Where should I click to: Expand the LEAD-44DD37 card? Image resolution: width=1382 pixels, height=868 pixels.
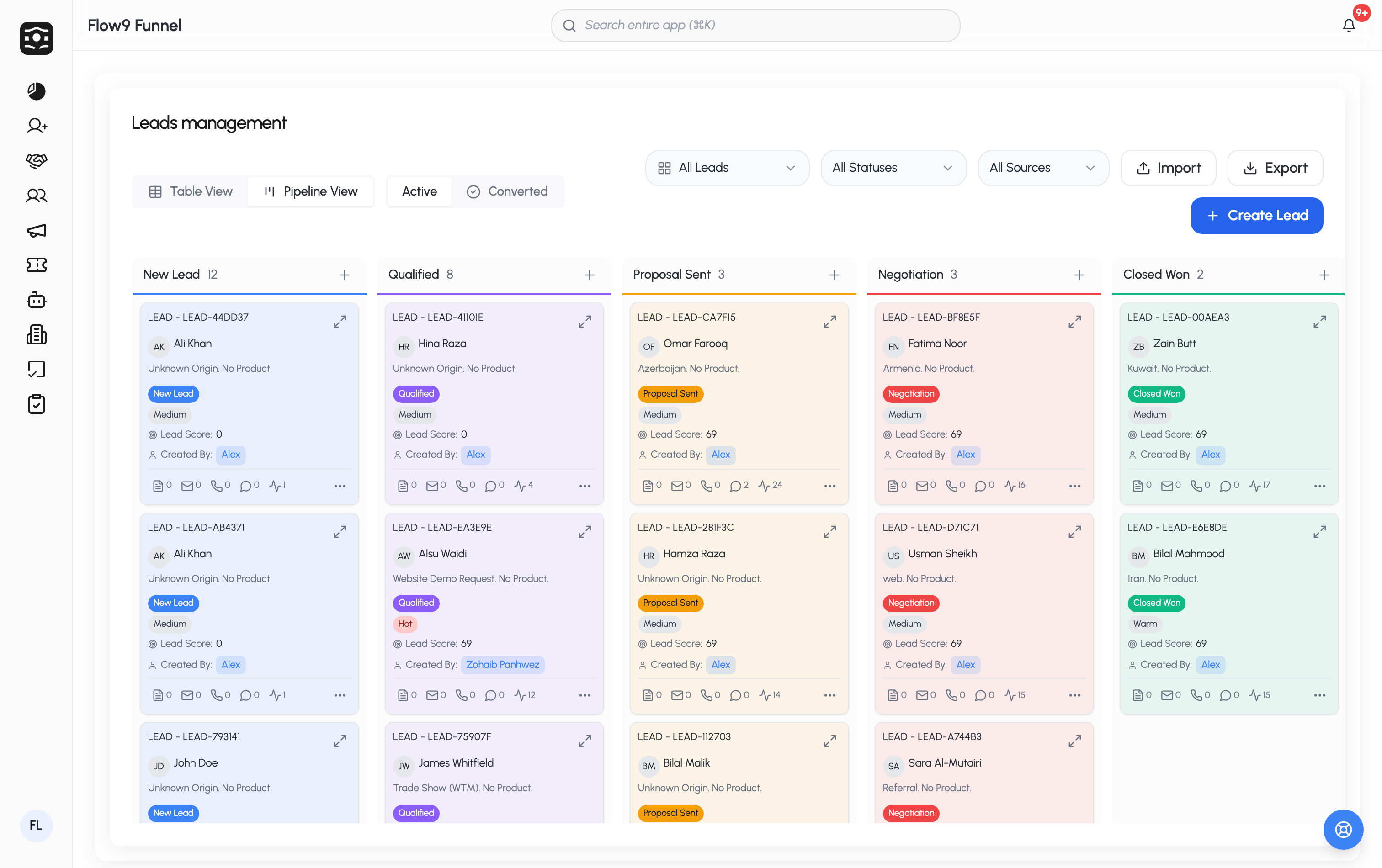click(x=340, y=322)
